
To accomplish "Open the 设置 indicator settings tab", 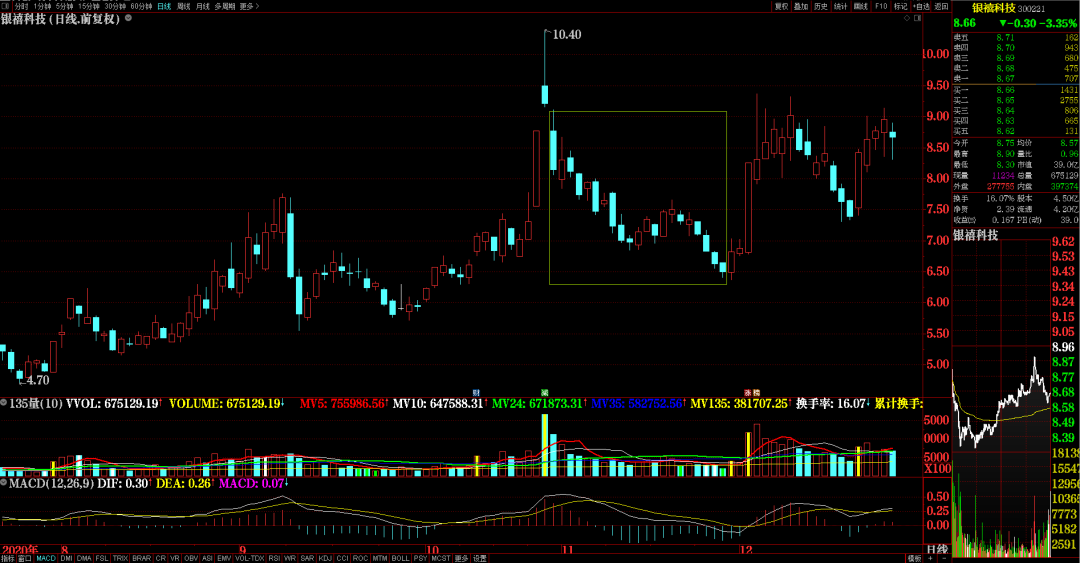I will 479,558.
